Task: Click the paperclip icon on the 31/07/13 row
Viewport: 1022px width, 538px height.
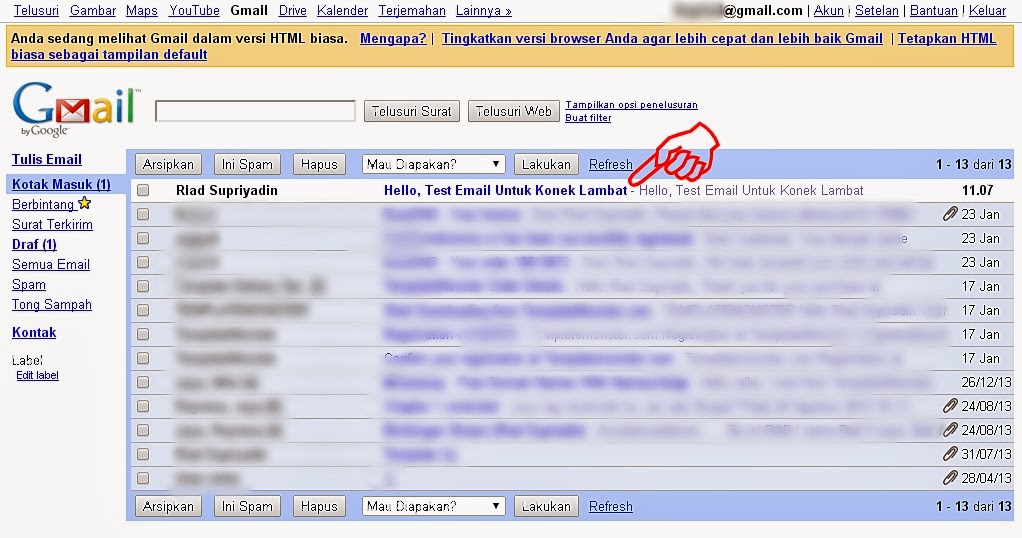Action: click(x=950, y=454)
